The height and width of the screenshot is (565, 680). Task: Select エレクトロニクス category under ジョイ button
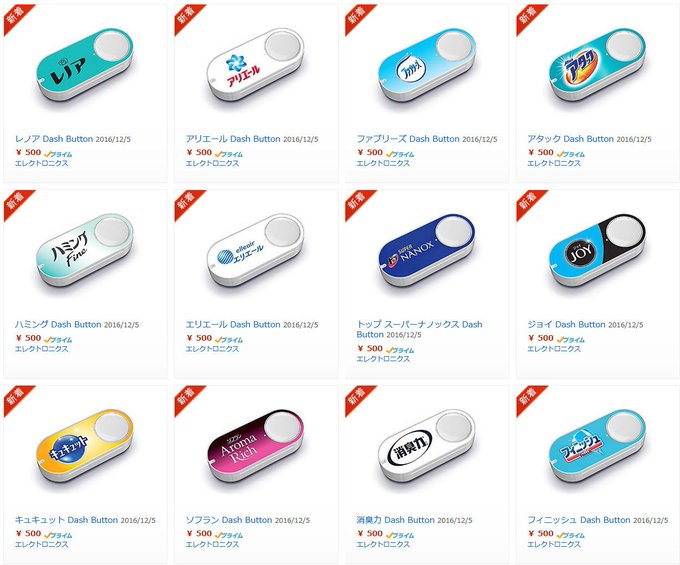554,349
